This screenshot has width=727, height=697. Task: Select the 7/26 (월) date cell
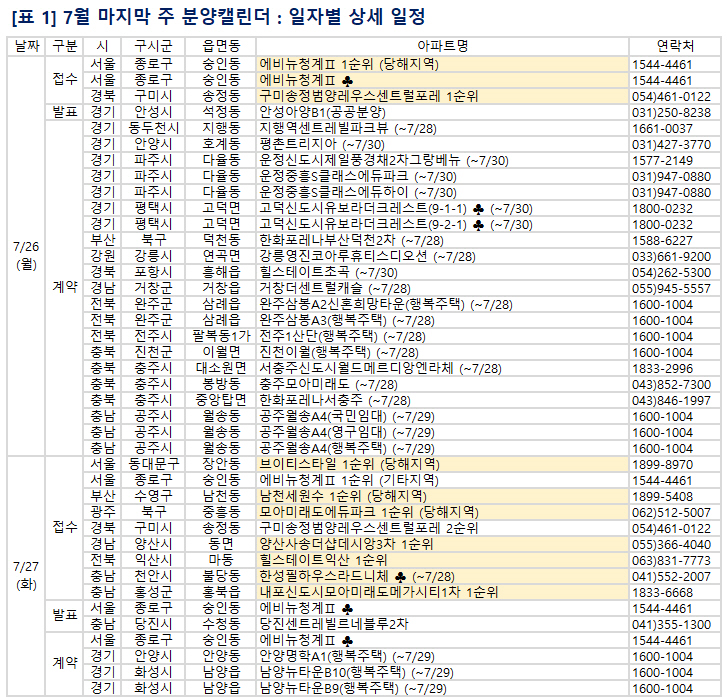coord(26,256)
